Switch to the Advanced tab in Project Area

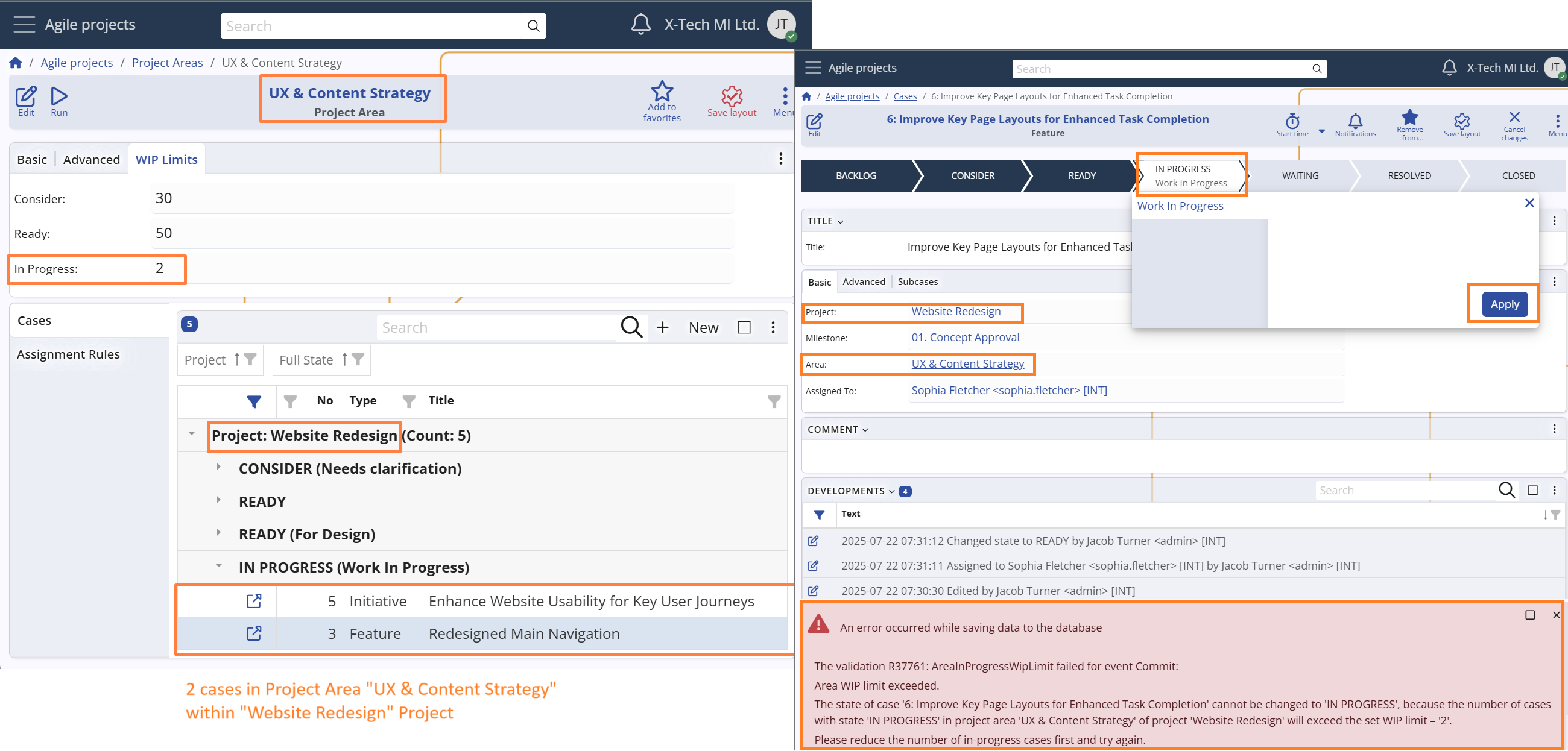pos(91,160)
